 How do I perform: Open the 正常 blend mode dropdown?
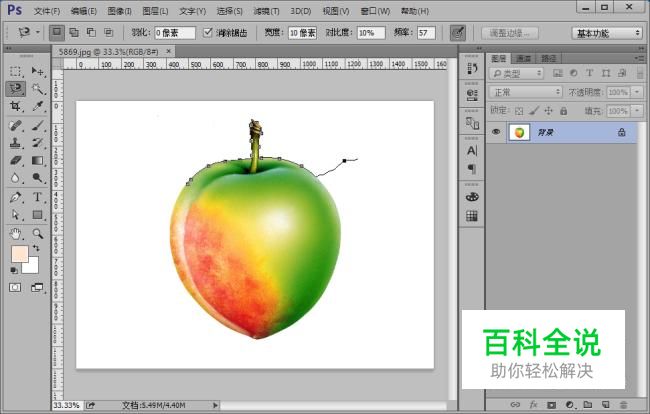(525, 92)
